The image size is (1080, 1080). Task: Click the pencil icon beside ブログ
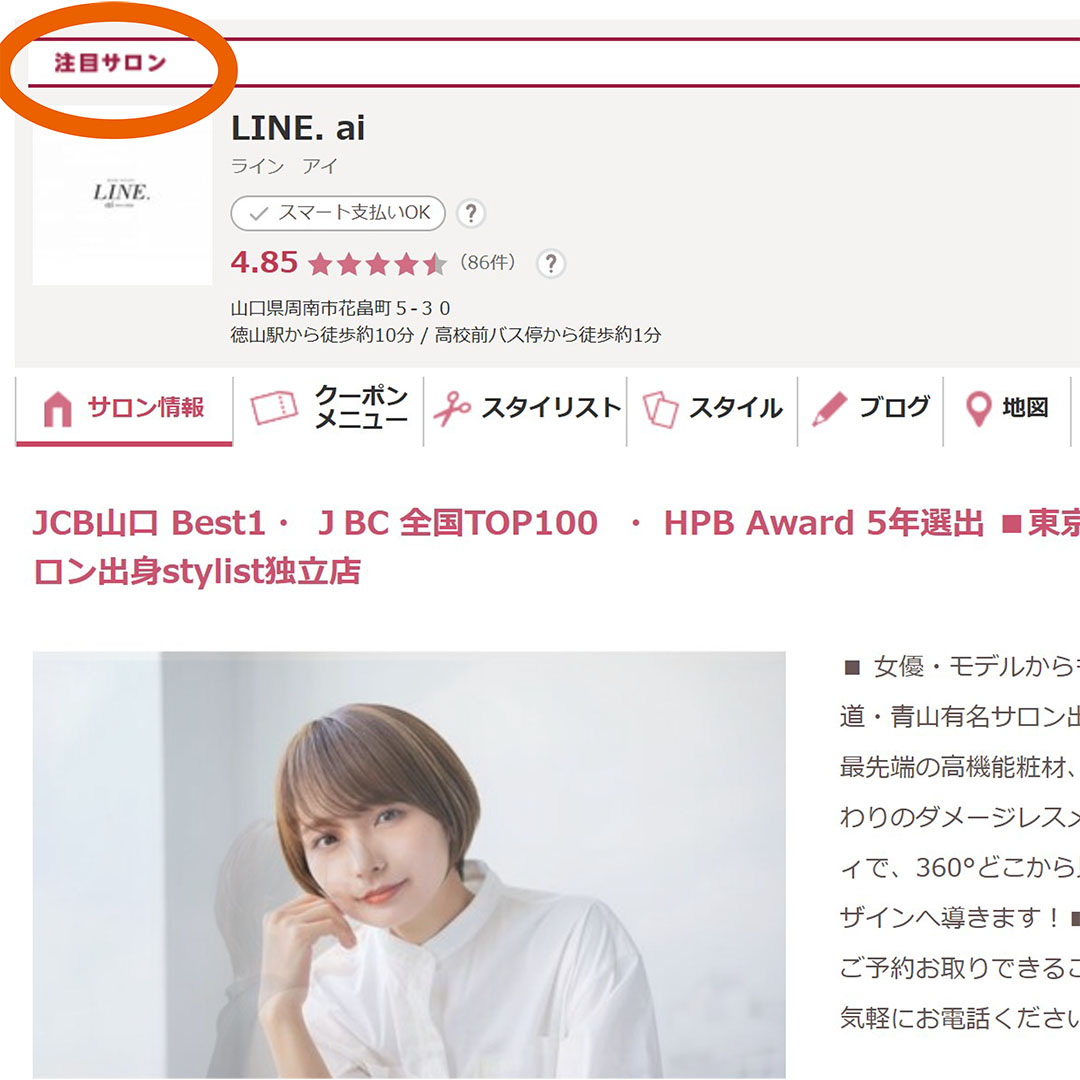coord(829,409)
